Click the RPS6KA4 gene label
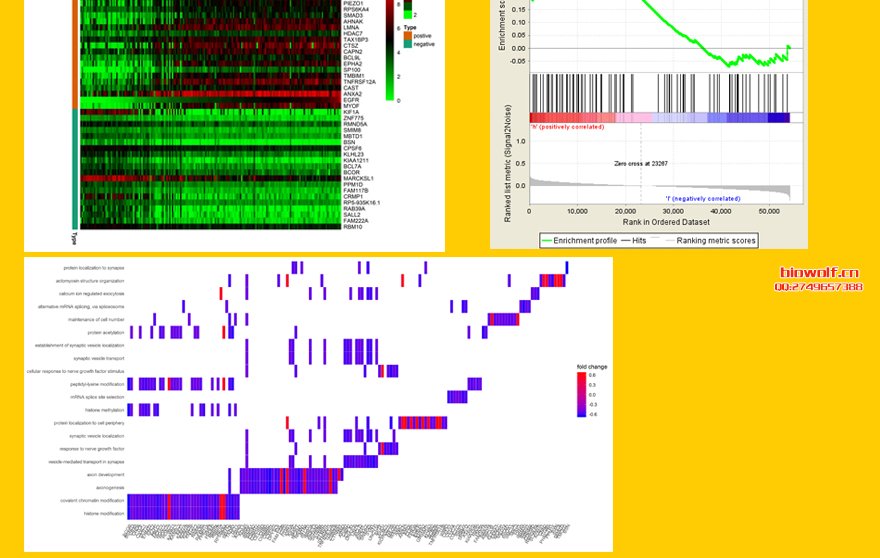 pos(356,10)
